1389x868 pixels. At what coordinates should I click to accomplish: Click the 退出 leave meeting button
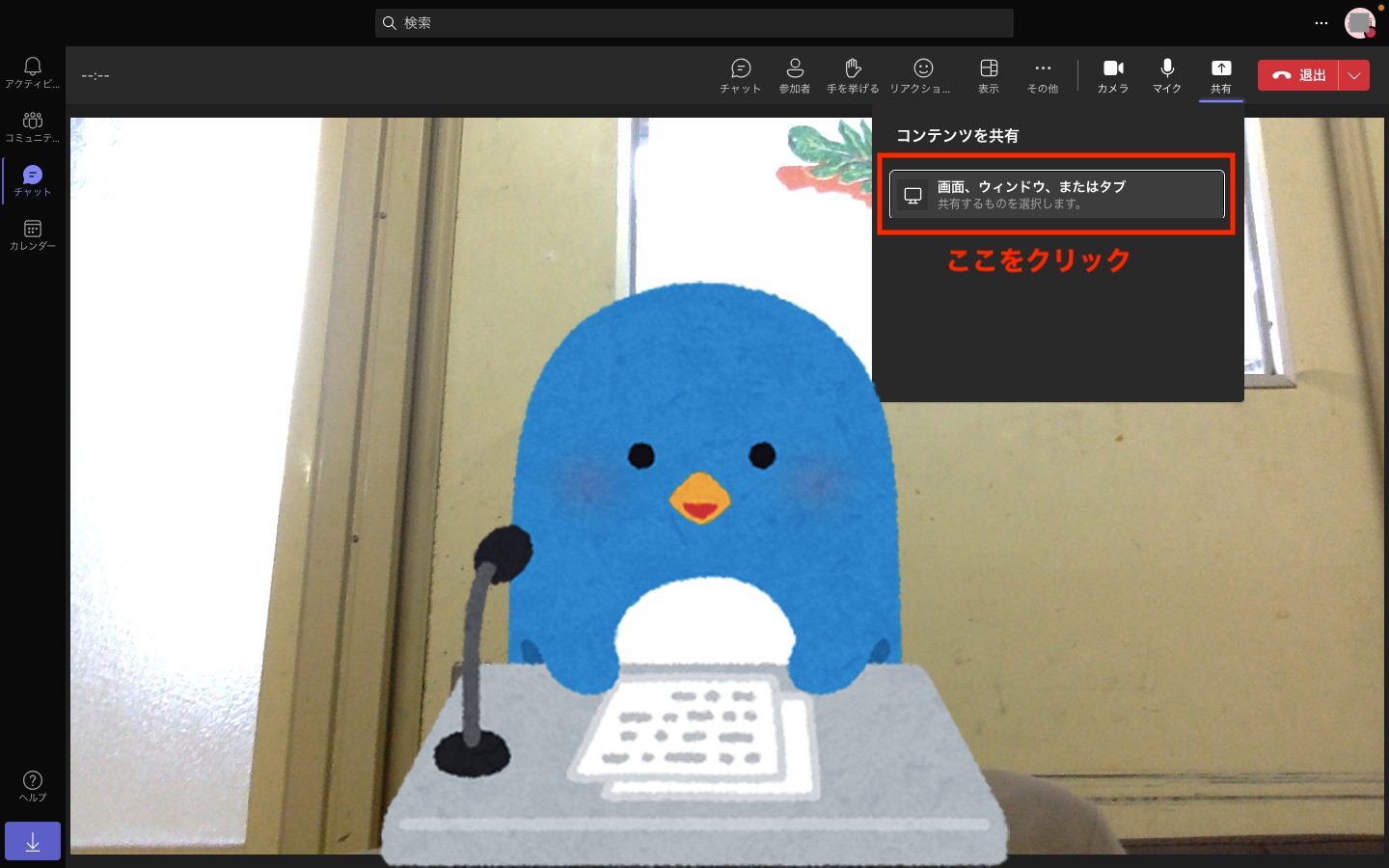pos(1297,74)
